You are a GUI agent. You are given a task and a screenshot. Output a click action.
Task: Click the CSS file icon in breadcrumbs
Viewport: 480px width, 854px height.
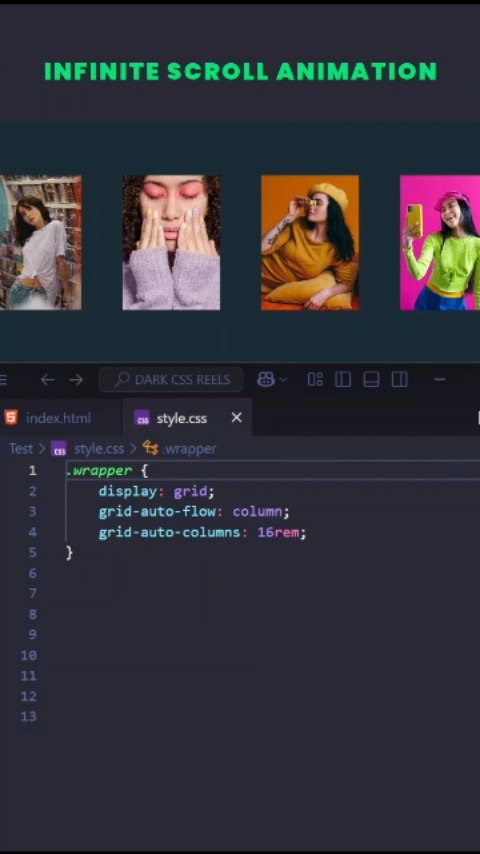point(59,449)
